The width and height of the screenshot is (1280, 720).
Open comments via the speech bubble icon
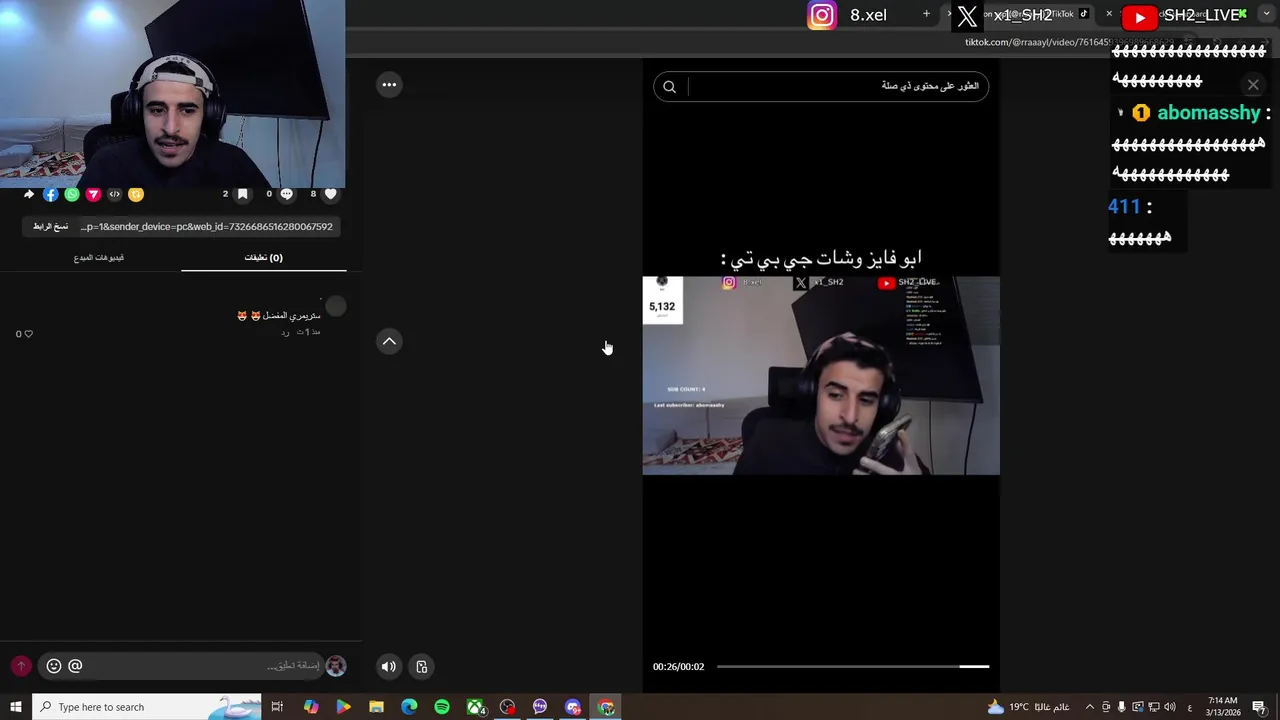point(286,194)
